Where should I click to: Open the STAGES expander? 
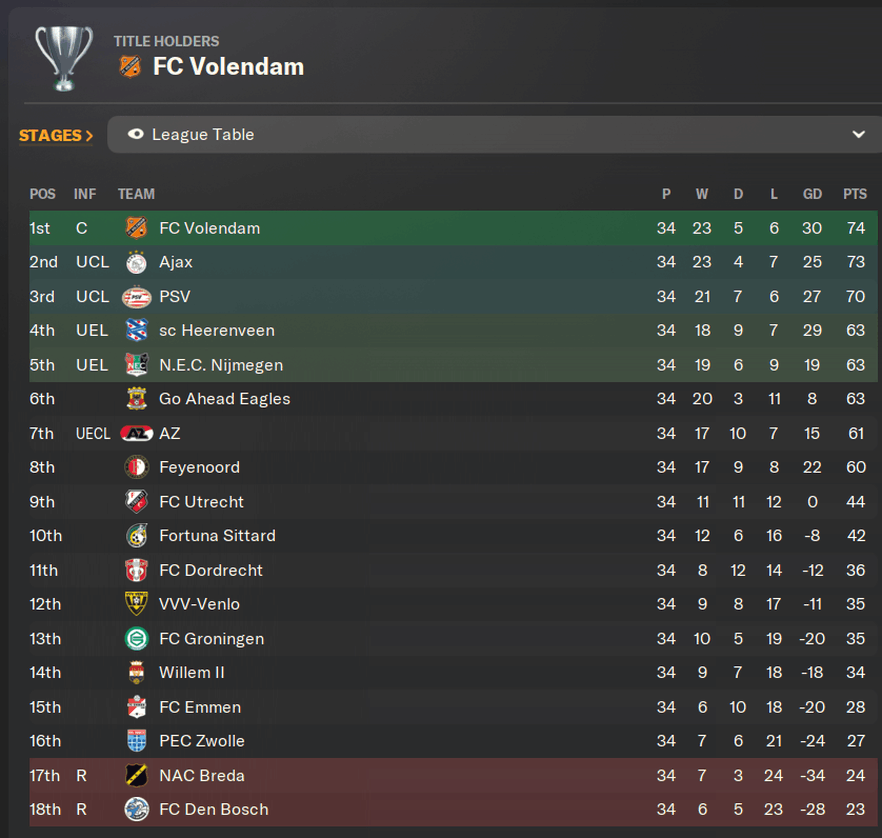[x=56, y=136]
